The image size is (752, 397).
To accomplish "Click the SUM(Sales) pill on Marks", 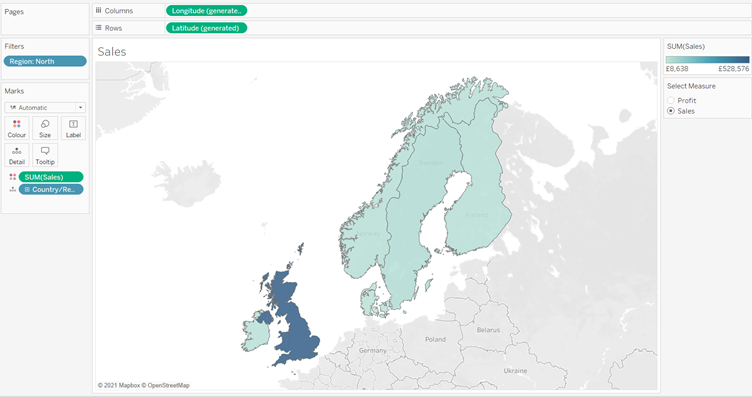I will (x=51, y=177).
